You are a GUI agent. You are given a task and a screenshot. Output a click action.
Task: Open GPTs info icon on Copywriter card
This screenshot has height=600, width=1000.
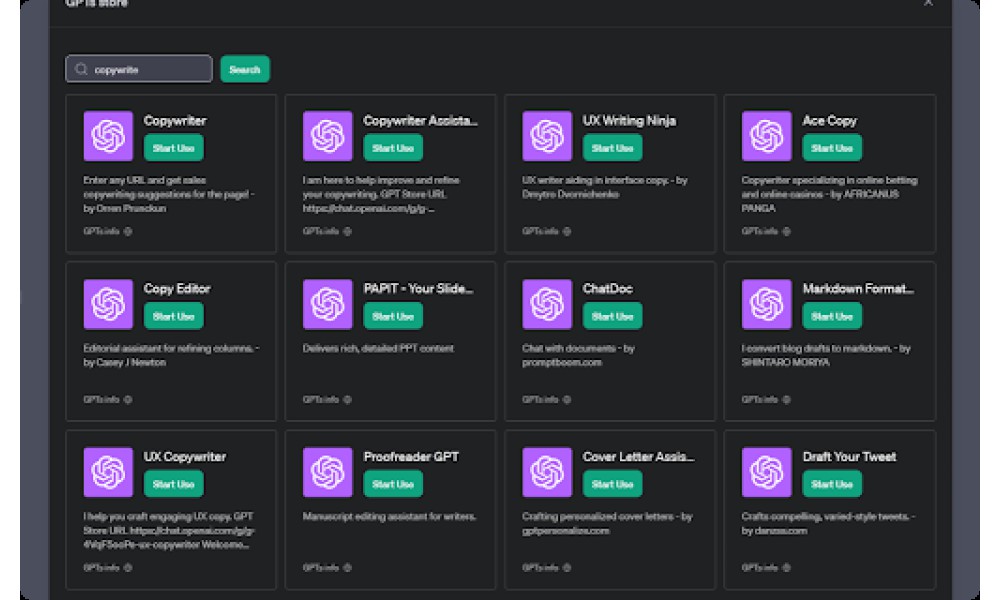click(x=128, y=231)
